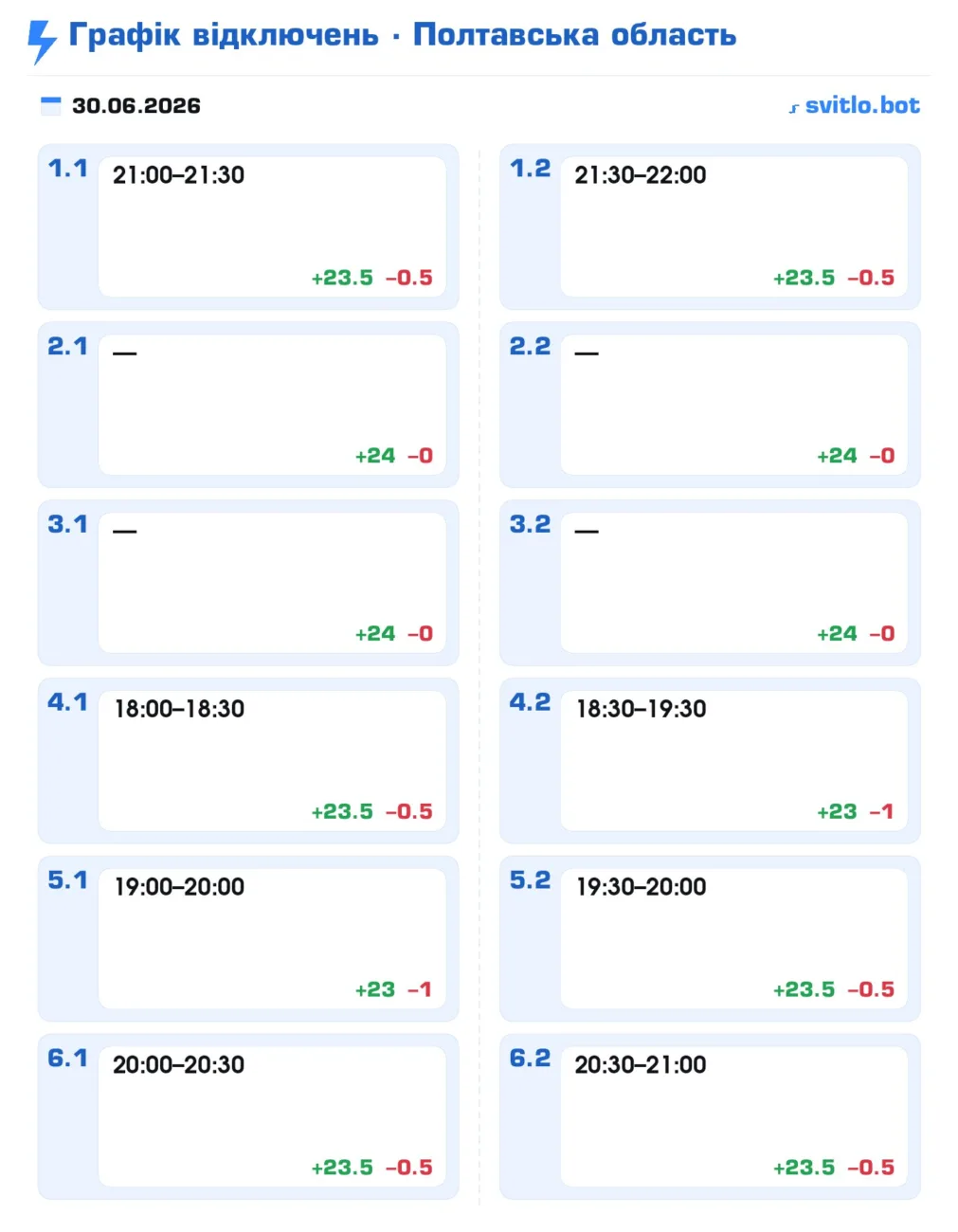This screenshot has width=958, height=1232.
Task: Click the queue 3.1 label
Action: pyautogui.click(x=67, y=524)
